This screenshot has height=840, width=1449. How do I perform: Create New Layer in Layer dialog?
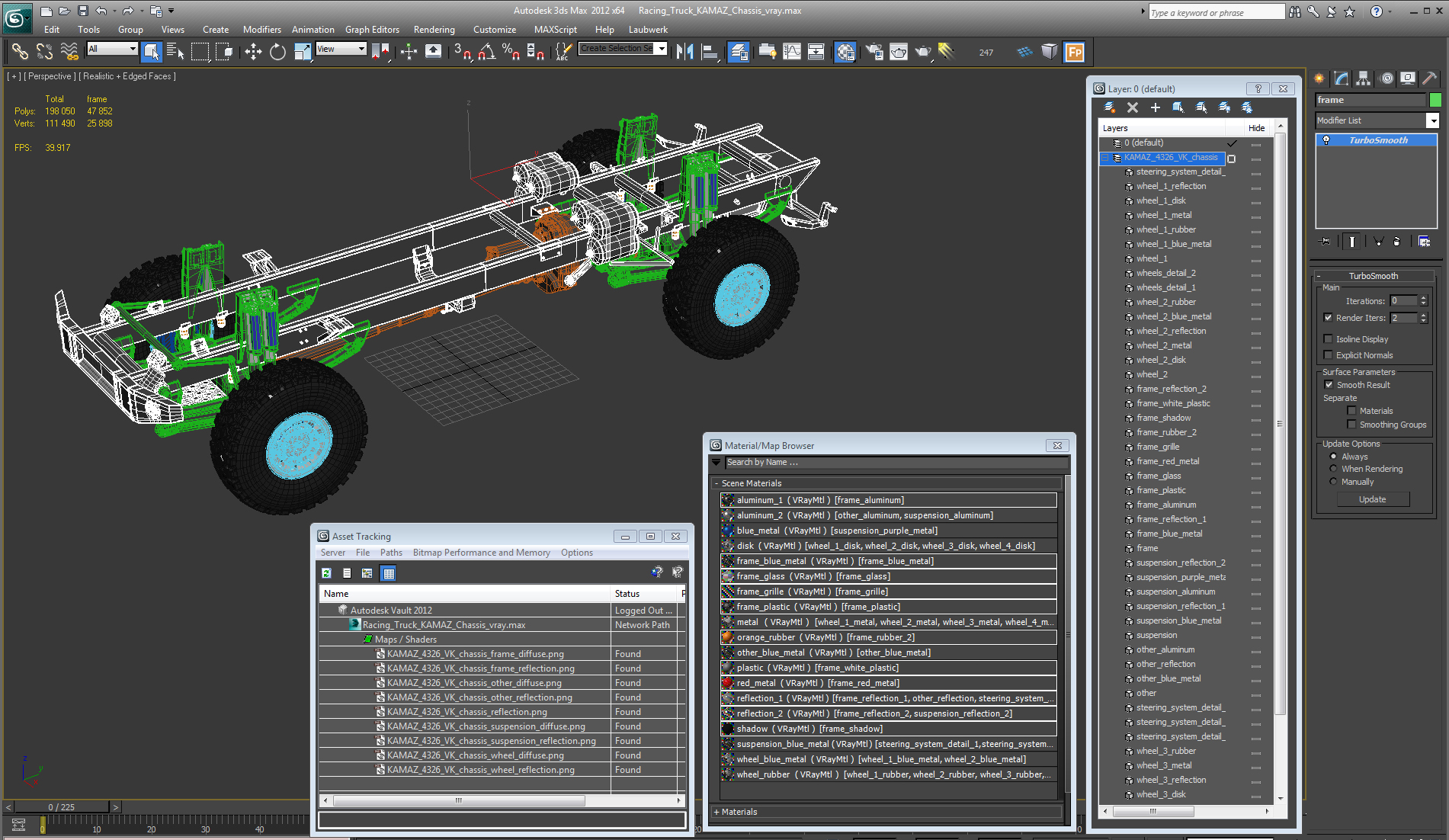tap(1110, 107)
